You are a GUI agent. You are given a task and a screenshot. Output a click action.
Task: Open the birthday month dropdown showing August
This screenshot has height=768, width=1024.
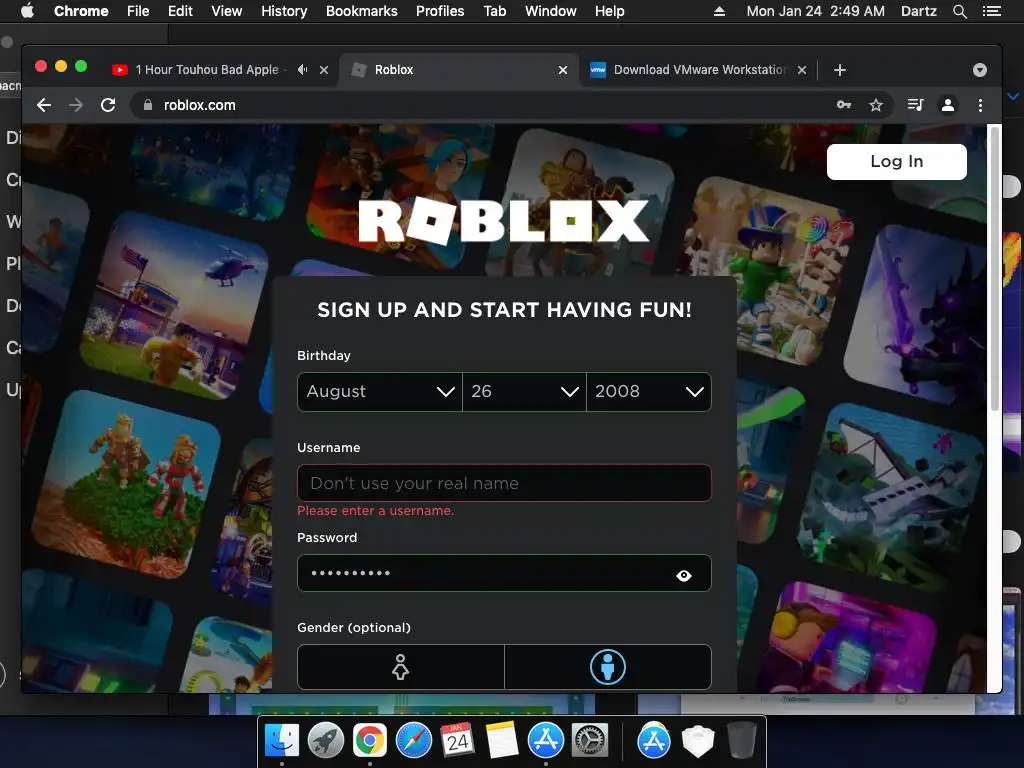[x=379, y=392]
